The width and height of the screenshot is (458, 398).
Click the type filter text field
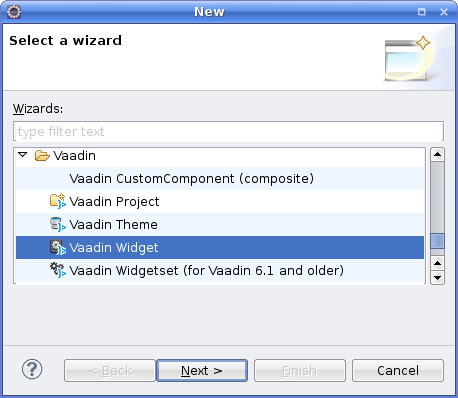228,131
